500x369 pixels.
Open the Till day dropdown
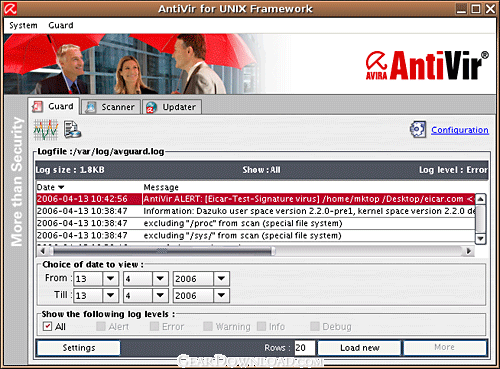tap(111, 295)
